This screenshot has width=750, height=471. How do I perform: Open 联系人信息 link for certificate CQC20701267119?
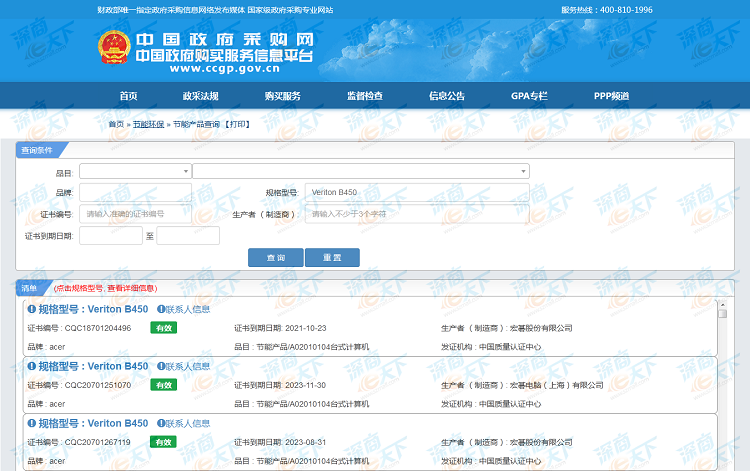(188, 423)
